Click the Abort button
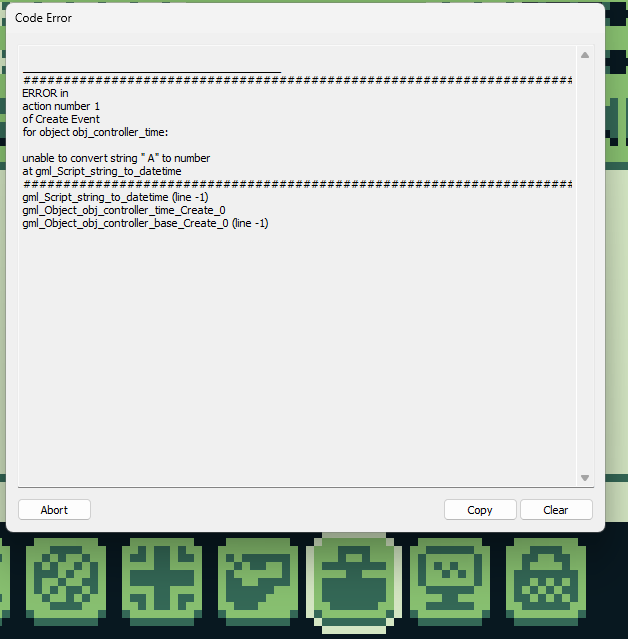628x639 pixels. click(x=54, y=509)
